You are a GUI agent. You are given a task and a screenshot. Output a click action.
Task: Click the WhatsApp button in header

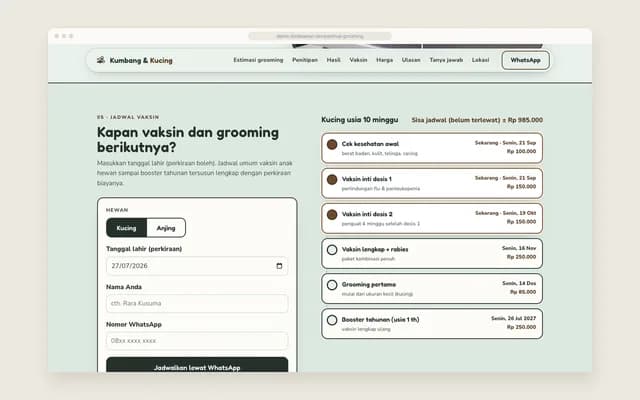(525, 60)
